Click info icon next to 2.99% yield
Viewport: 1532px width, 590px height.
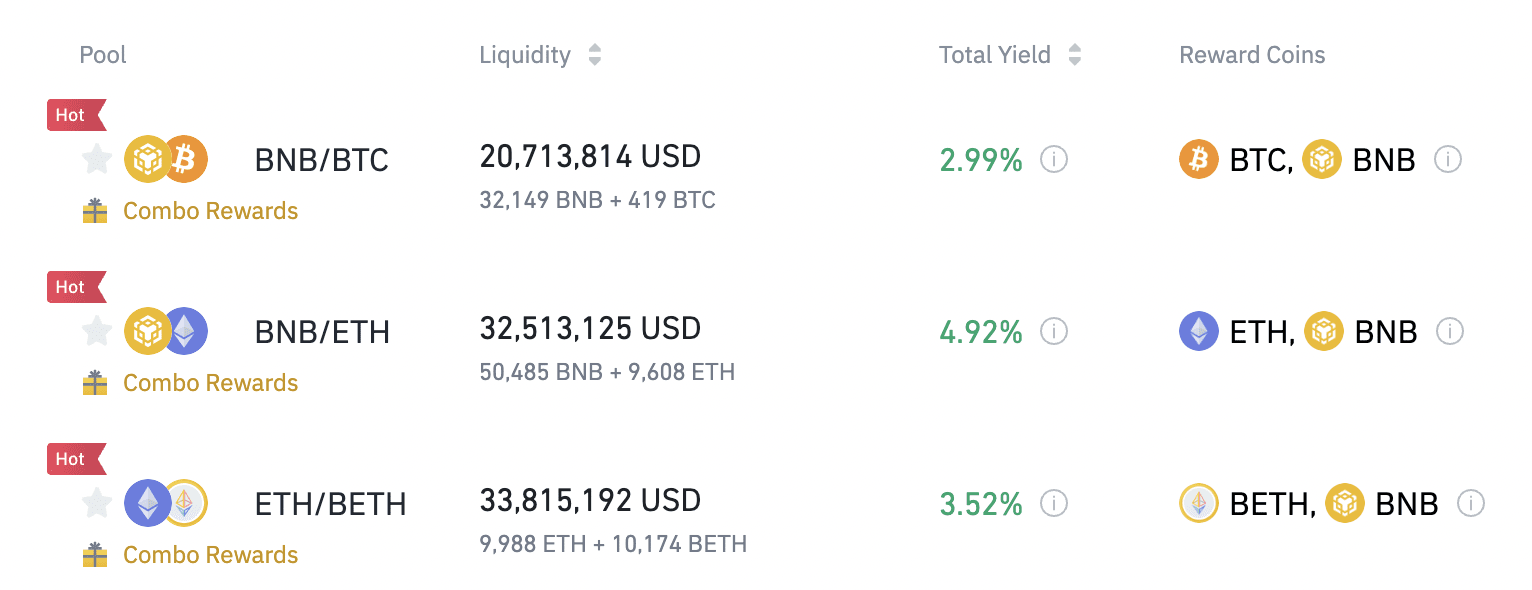tap(1054, 159)
